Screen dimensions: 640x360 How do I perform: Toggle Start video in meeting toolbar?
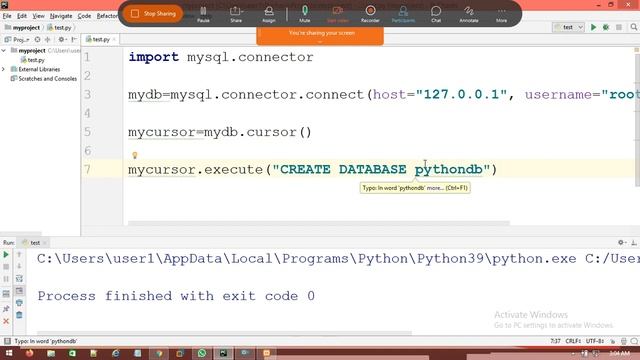coord(338,14)
